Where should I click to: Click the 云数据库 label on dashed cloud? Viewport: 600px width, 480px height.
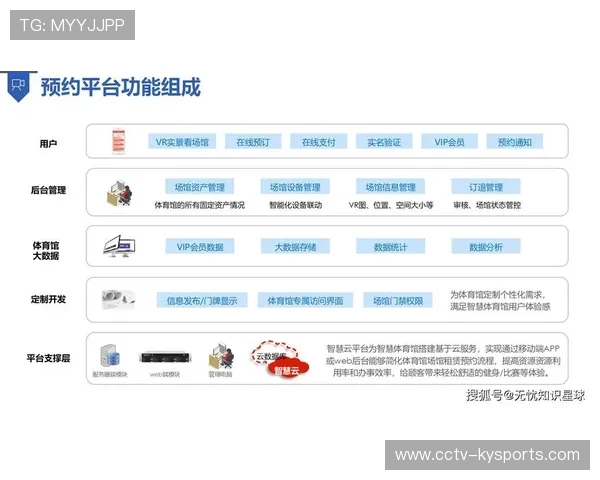271,356
